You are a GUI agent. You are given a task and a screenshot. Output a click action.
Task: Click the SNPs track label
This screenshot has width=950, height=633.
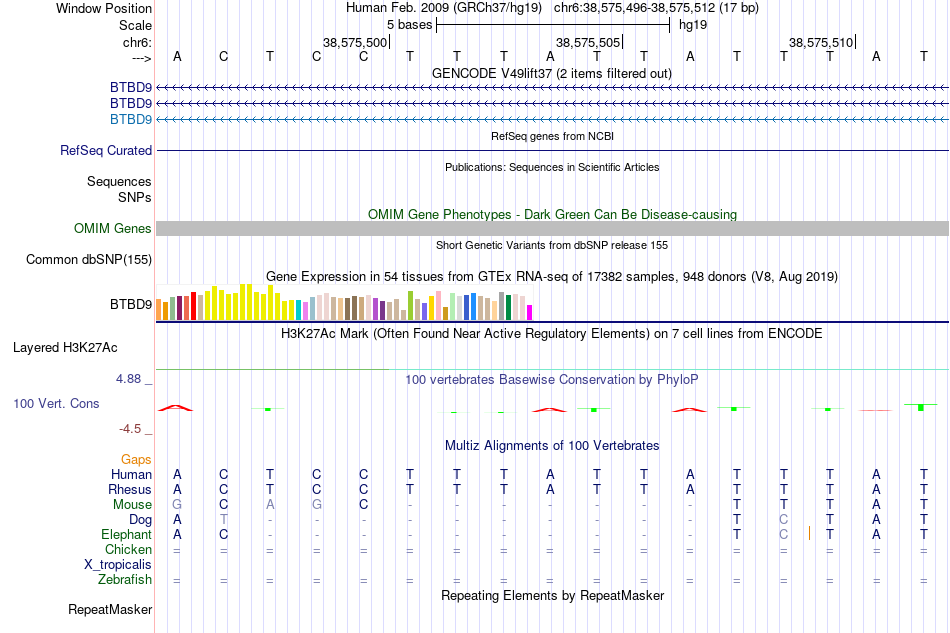coord(135,197)
